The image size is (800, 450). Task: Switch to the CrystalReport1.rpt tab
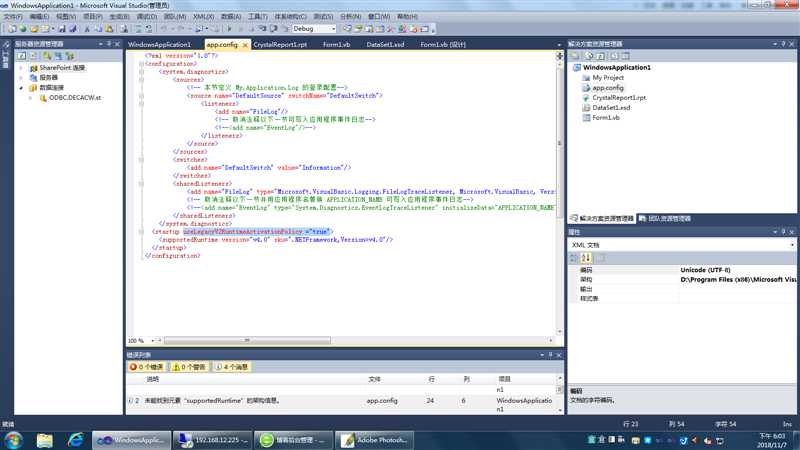tap(280, 45)
